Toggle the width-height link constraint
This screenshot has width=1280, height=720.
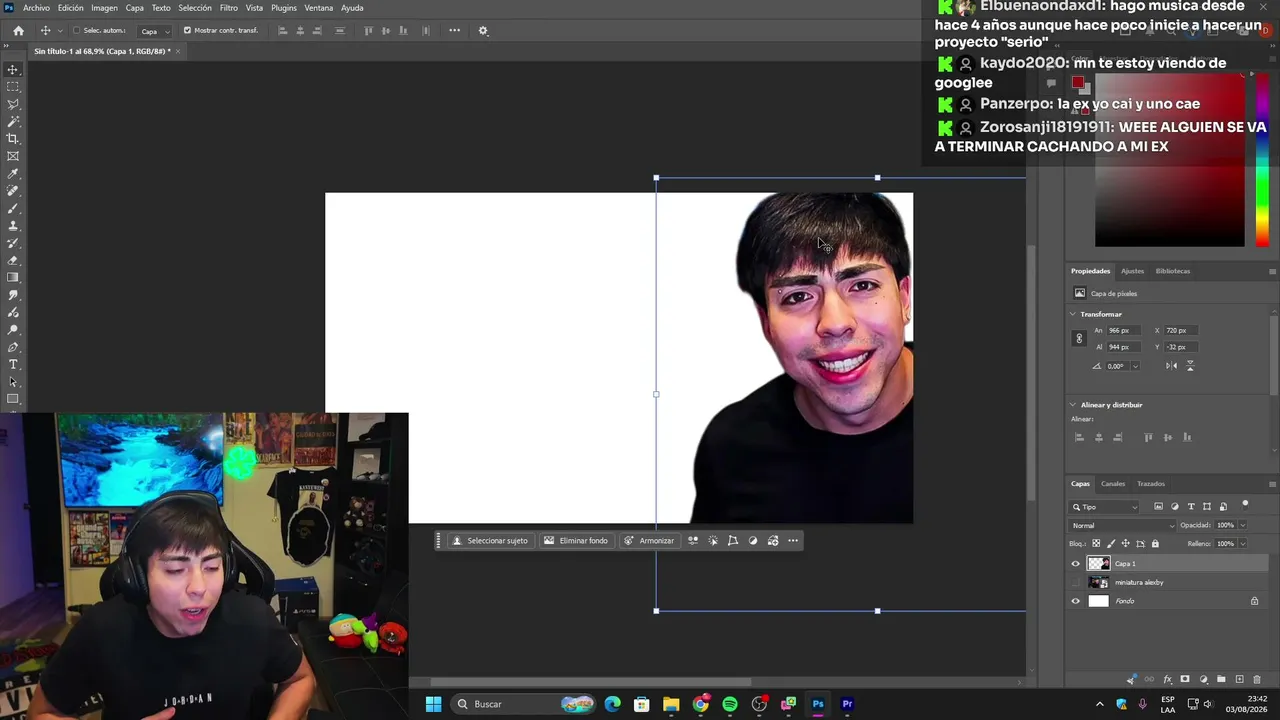pyautogui.click(x=1079, y=339)
